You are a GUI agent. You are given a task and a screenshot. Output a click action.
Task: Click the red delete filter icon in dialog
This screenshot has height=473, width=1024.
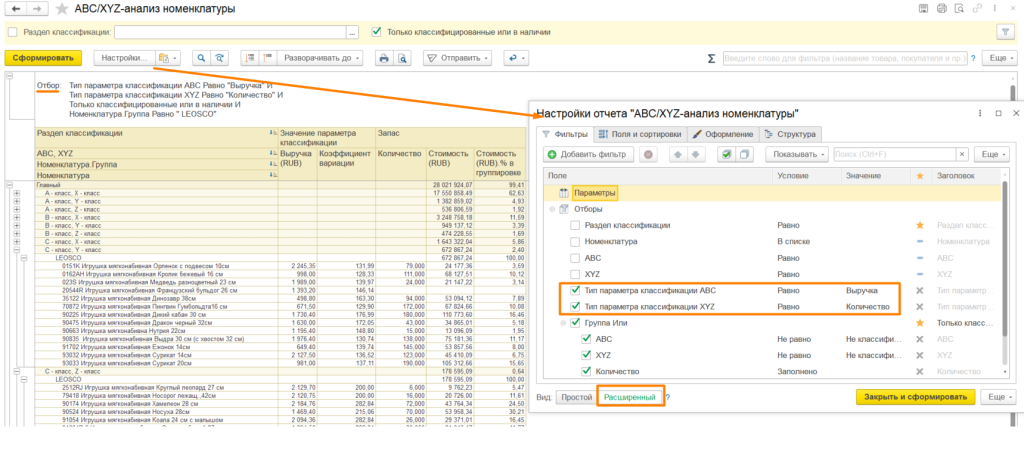[648, 154]
